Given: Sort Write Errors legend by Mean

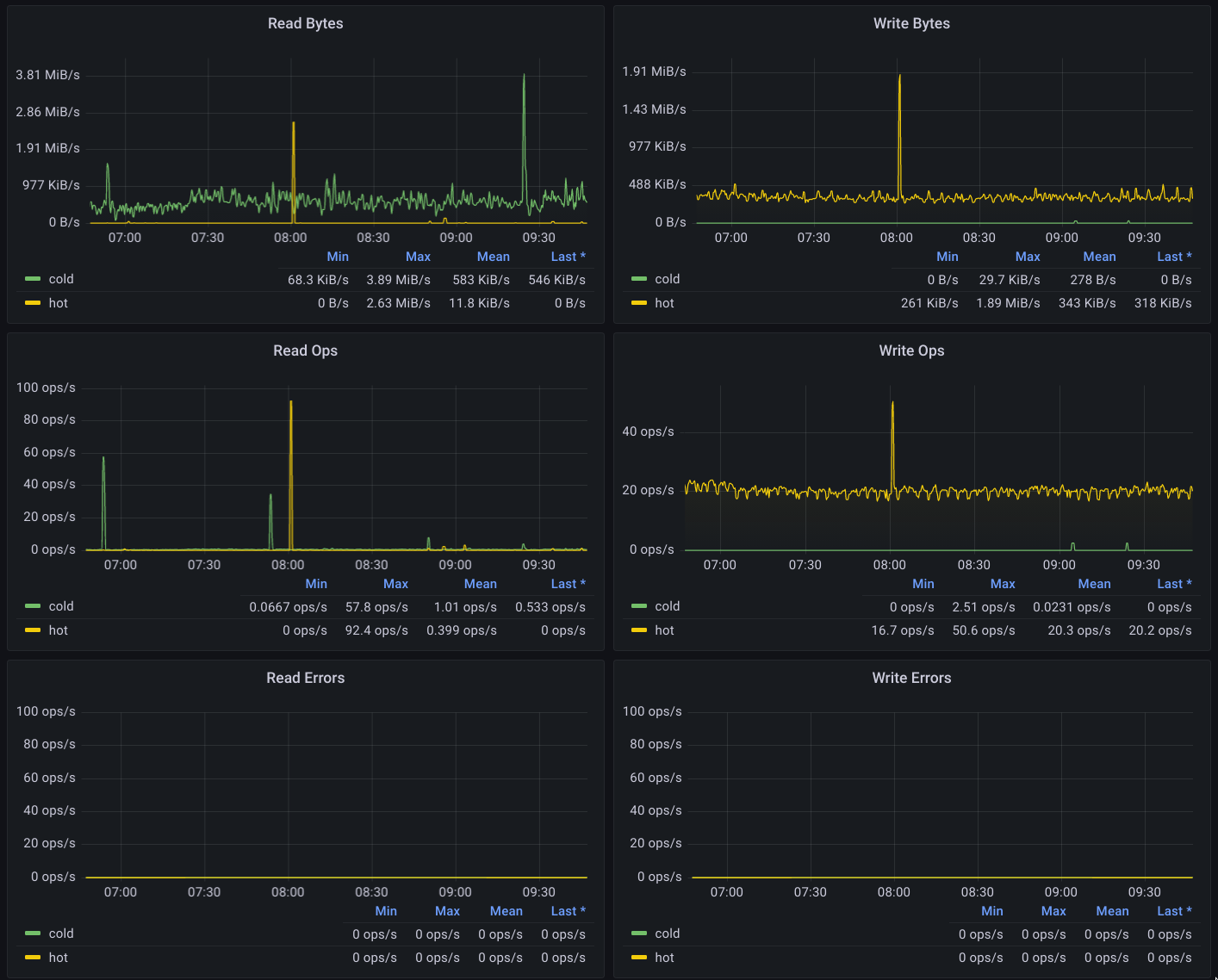Looking at the screenshot, I should pos(1113,911).
